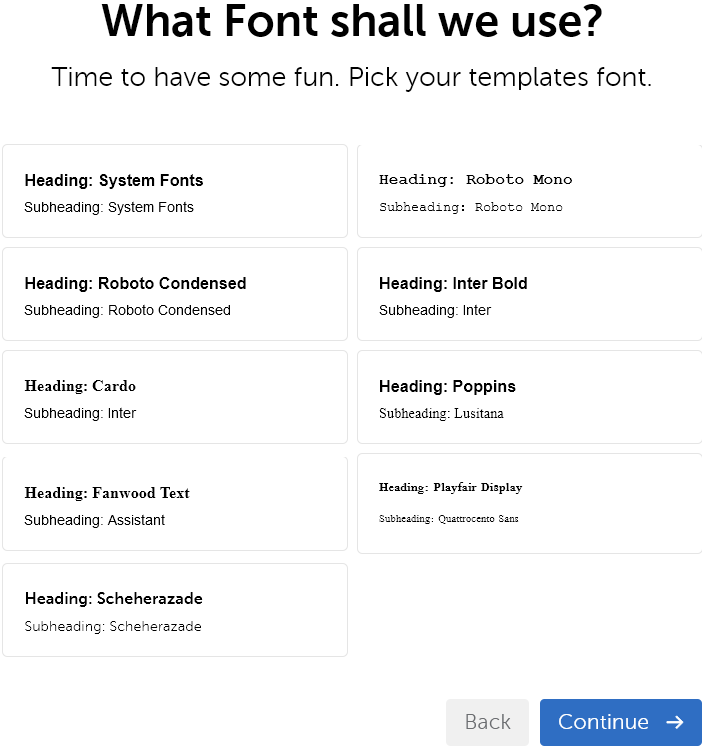
Task: Click the "Subheading: Quattrocento Sans" text
Action: [448, 519]
